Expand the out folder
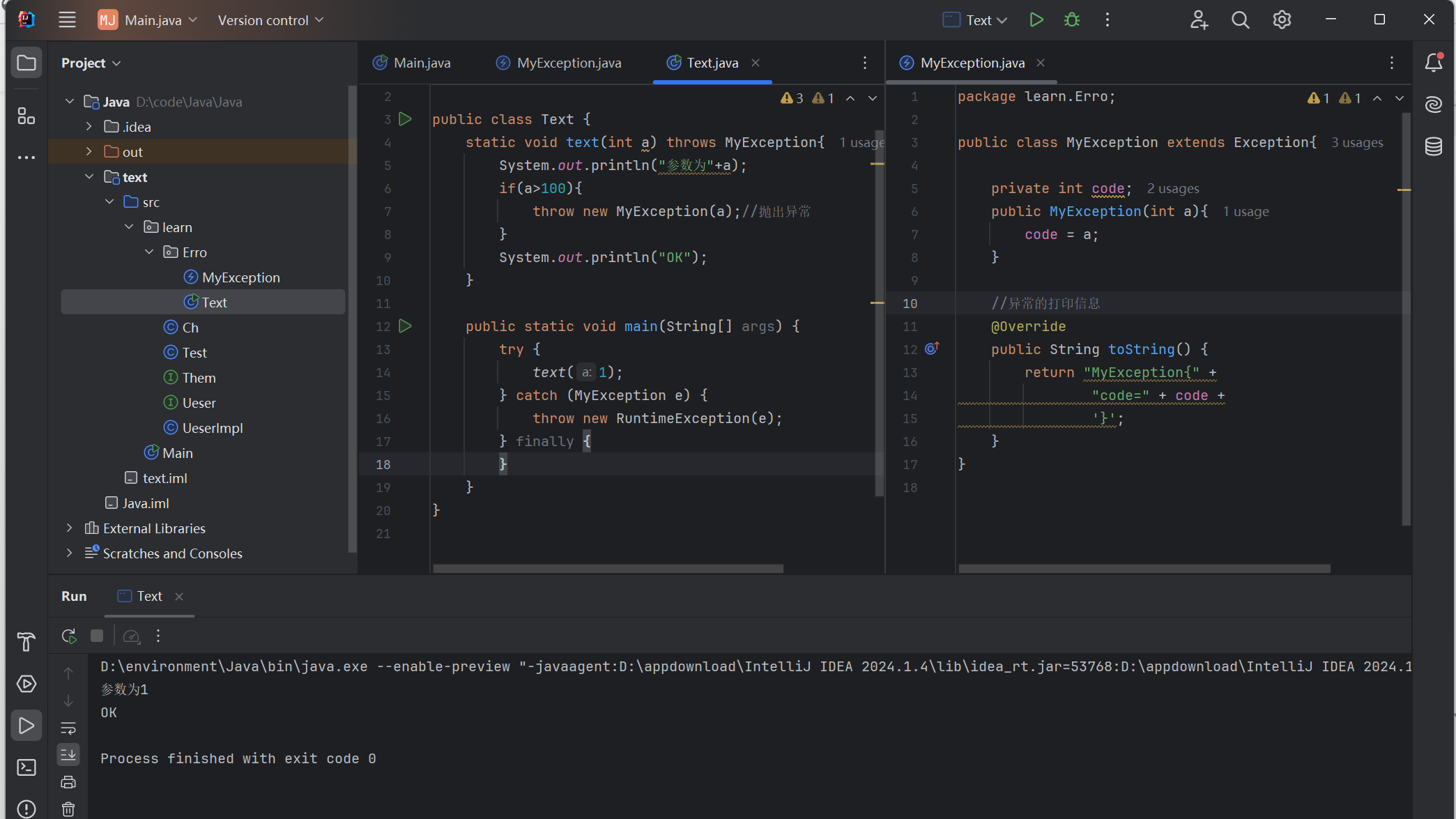Image resolution: width=1456 pixels, height=819 pixels. pos(89,152)
